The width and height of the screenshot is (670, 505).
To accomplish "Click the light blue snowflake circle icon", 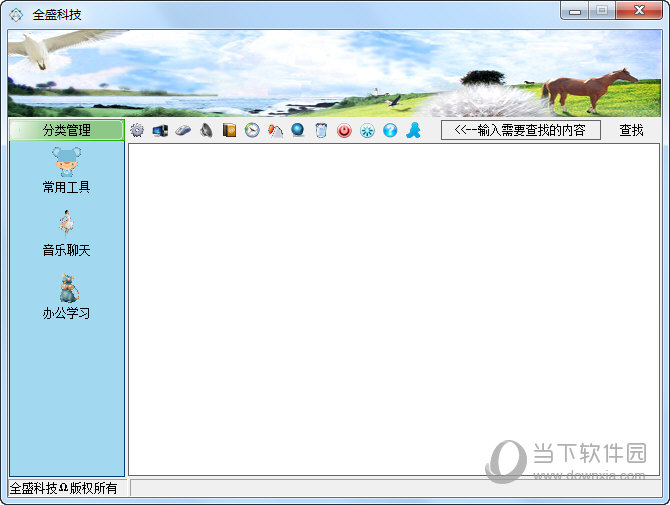I will (367, 130).
